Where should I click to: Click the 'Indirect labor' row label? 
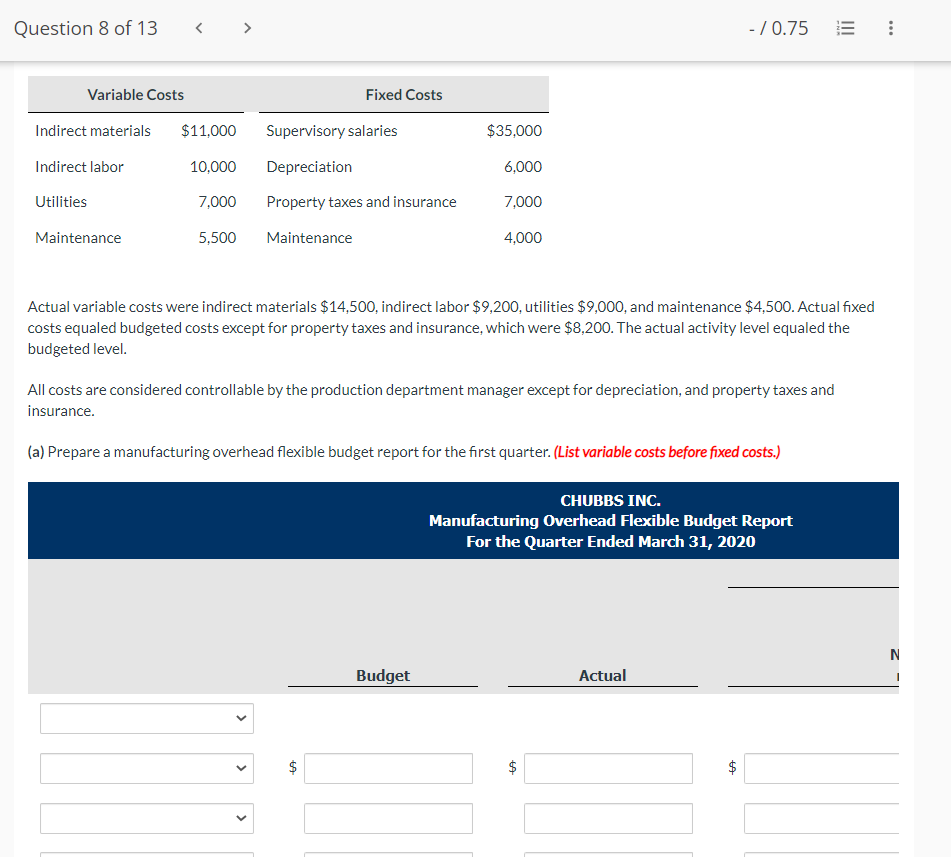click(x=79, y=166)
